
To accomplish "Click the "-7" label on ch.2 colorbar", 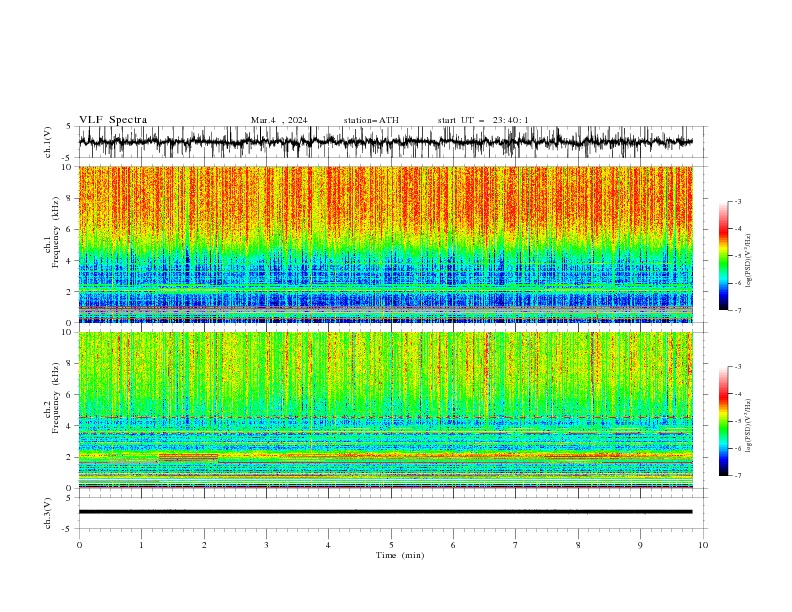I will (x=737, y=475).
